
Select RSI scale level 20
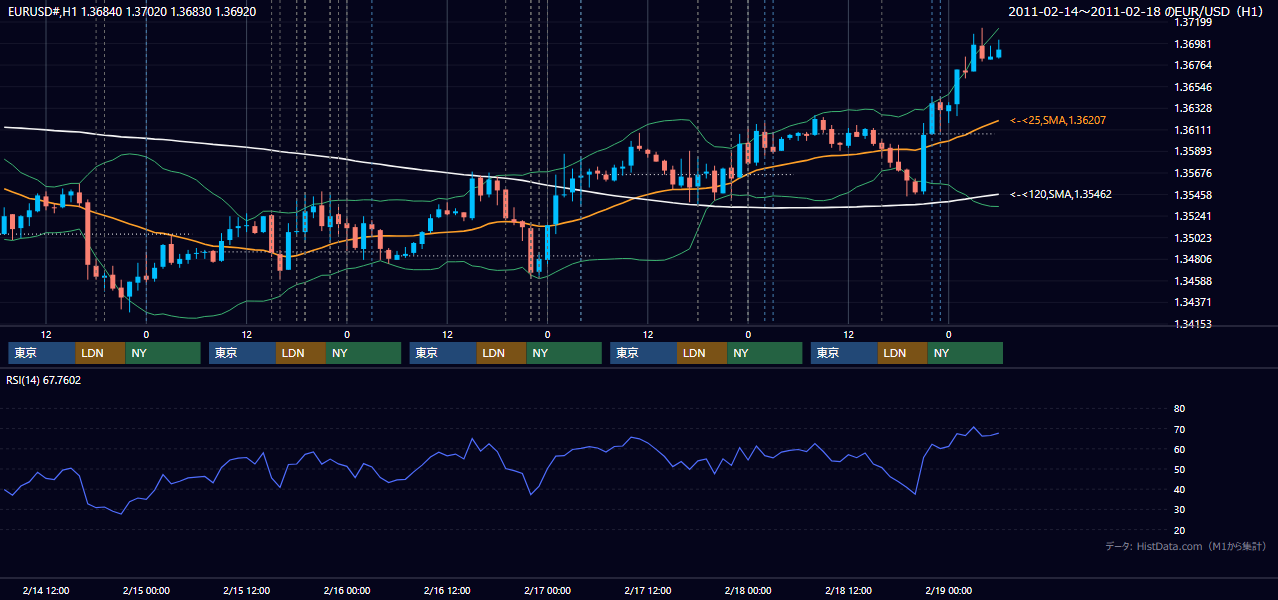[1179, 530]
